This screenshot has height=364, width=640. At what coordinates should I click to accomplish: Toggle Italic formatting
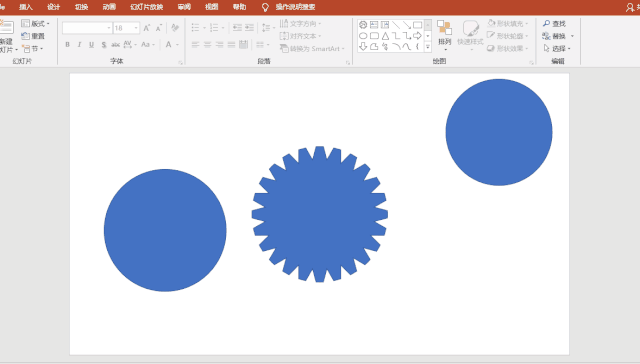80,44
